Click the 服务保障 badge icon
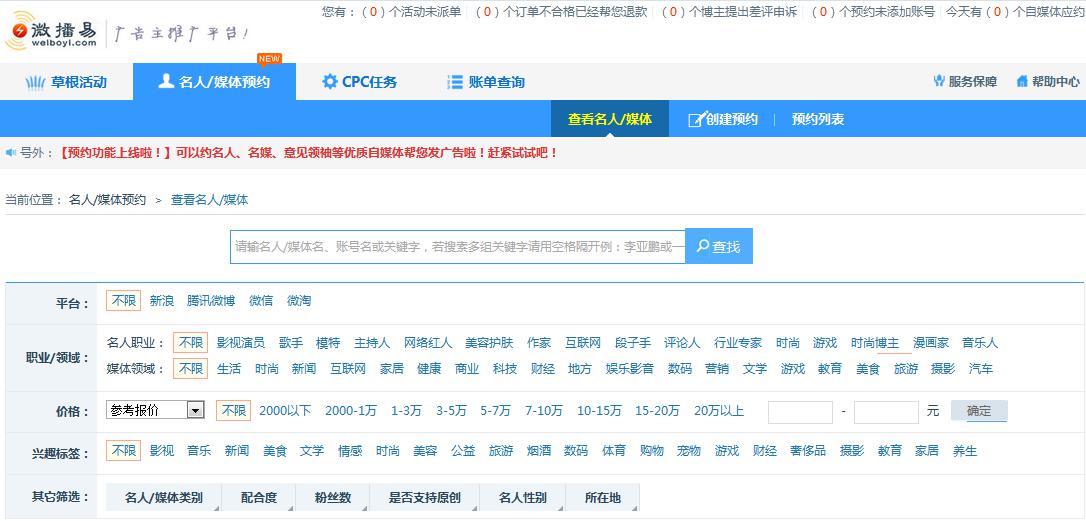Image resolution: width=1086 pixels, height=521 pixels. [939, 82]
